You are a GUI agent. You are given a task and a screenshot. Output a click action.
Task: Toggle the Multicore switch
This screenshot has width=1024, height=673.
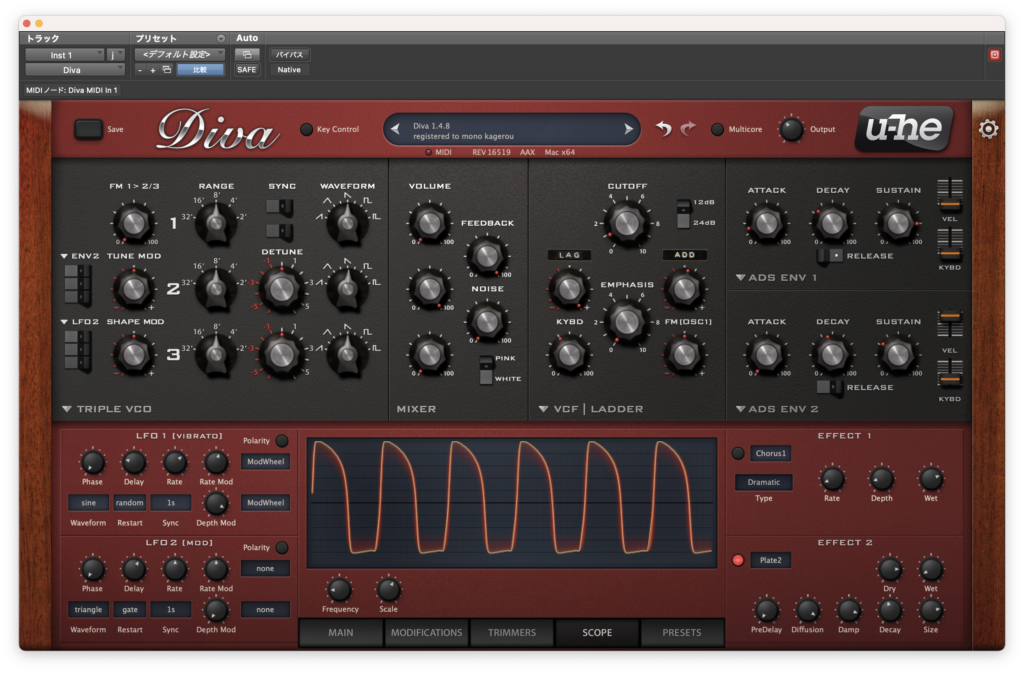[717, 129]
